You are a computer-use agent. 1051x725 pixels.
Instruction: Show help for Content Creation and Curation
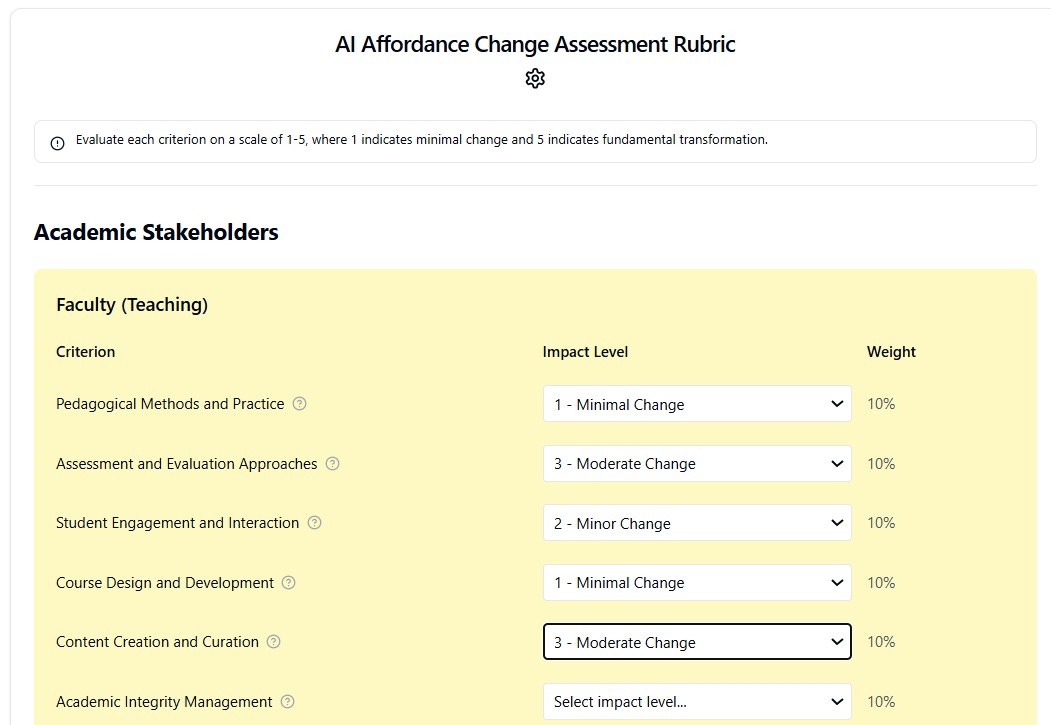tap(273, 641)
